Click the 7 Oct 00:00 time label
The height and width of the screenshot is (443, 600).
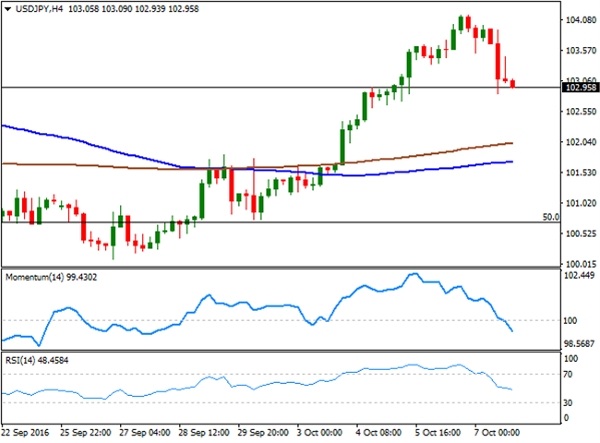pos(497,433)
